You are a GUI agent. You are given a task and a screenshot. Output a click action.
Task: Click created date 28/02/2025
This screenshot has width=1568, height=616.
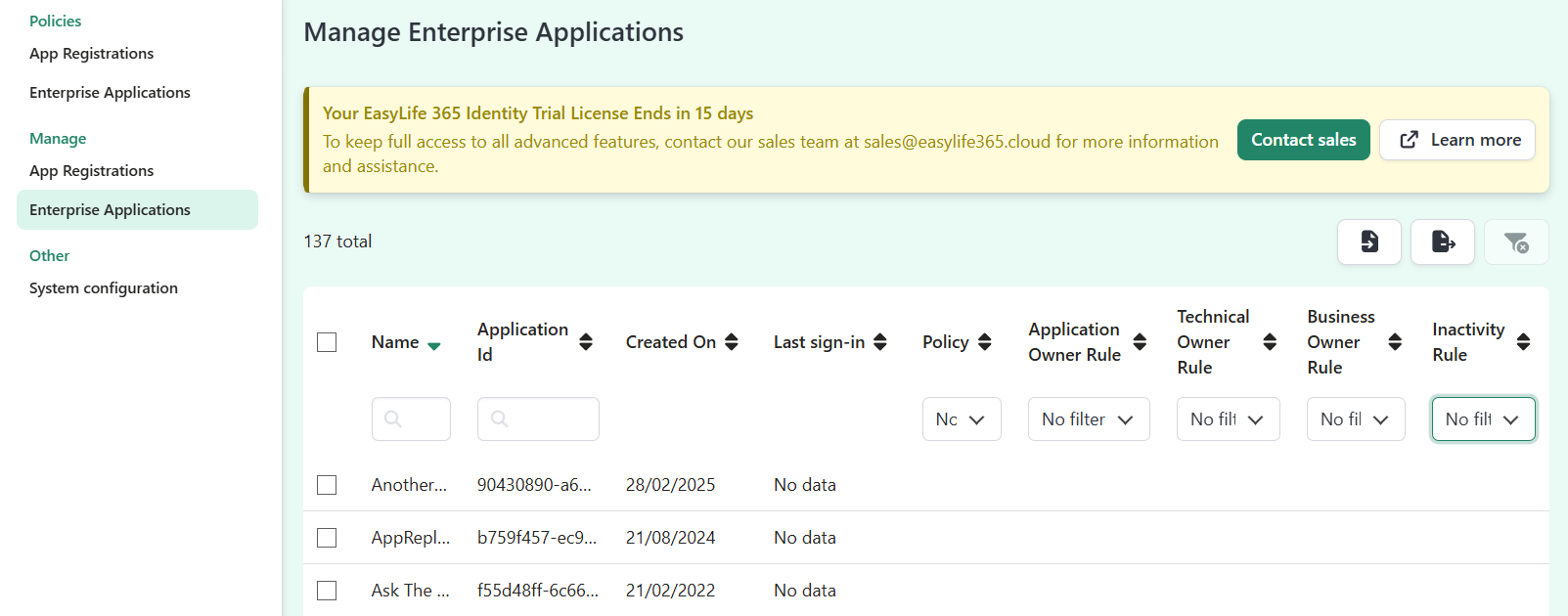point(670,485)
